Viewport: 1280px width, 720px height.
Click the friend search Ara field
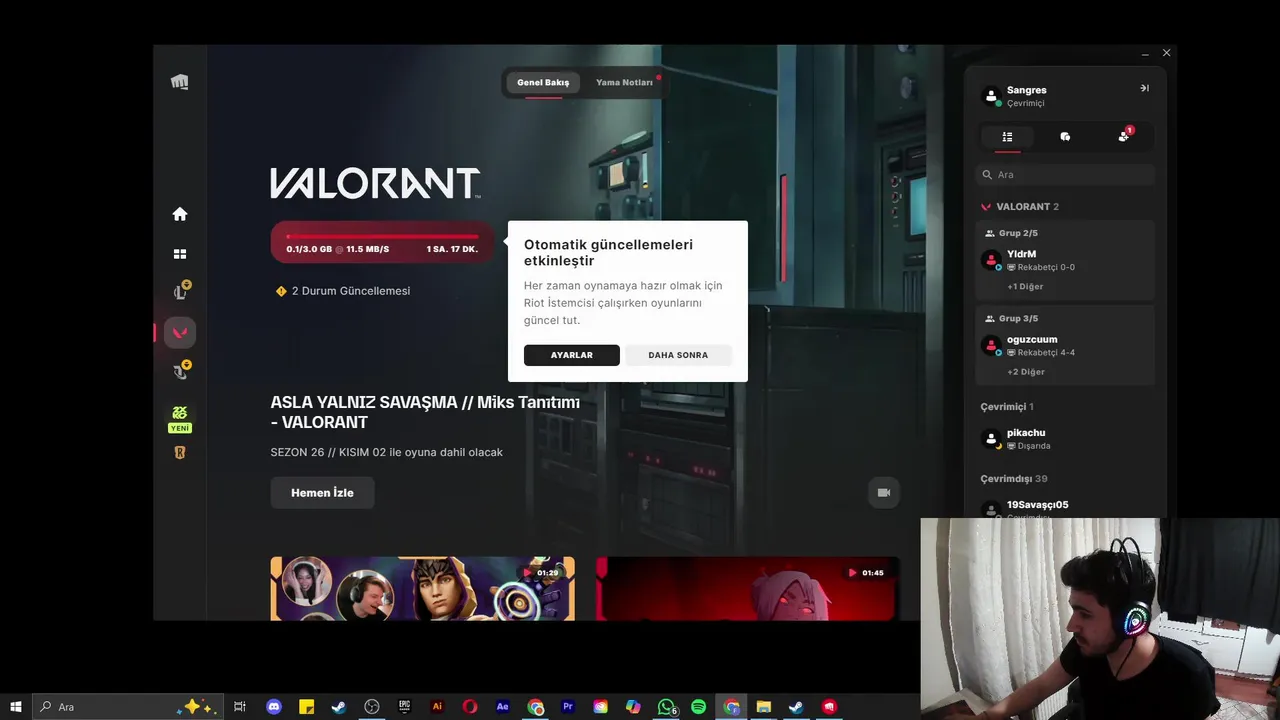(x=1065, y=174)
